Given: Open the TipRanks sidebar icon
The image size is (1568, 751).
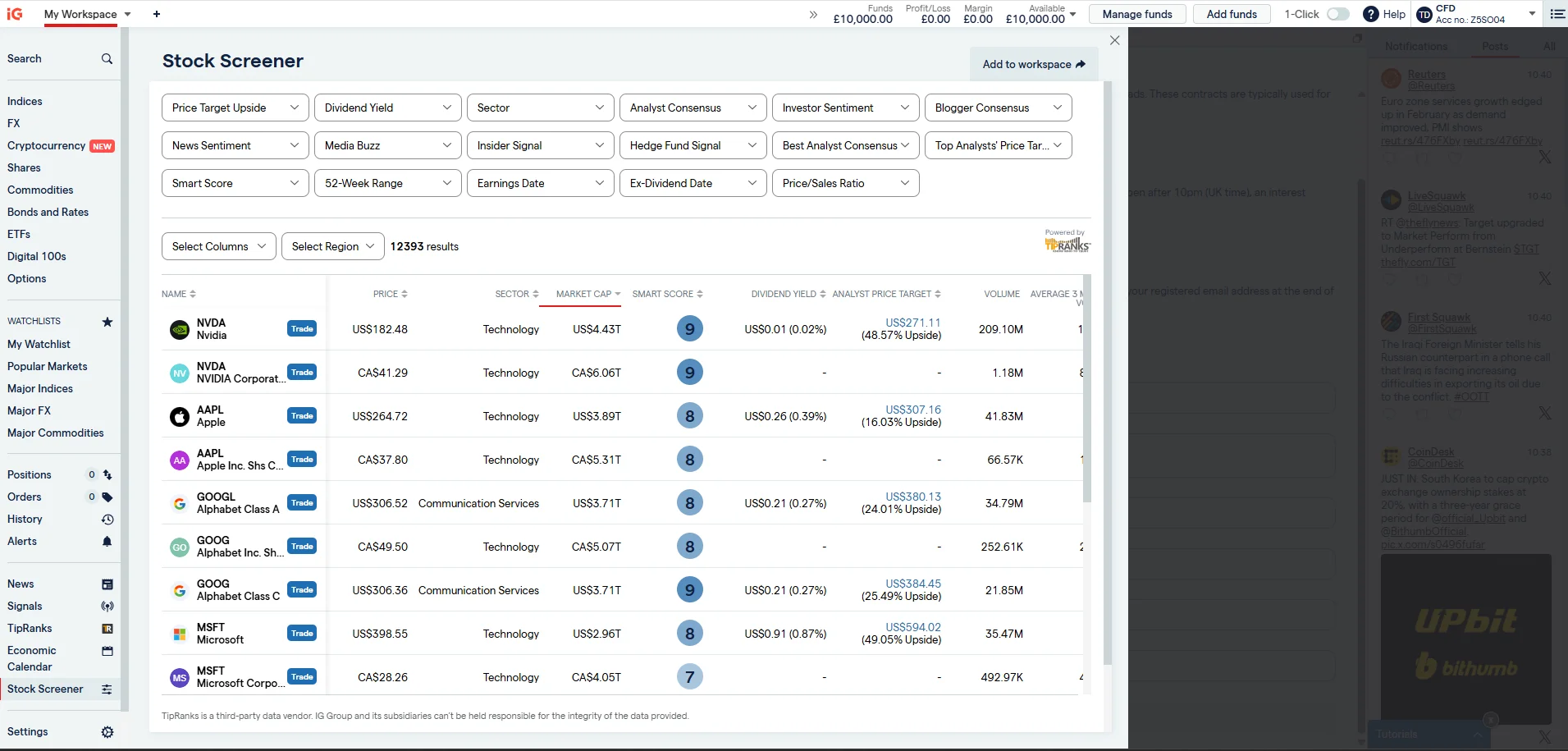Looking at the screenshot, I should (107, 628).
